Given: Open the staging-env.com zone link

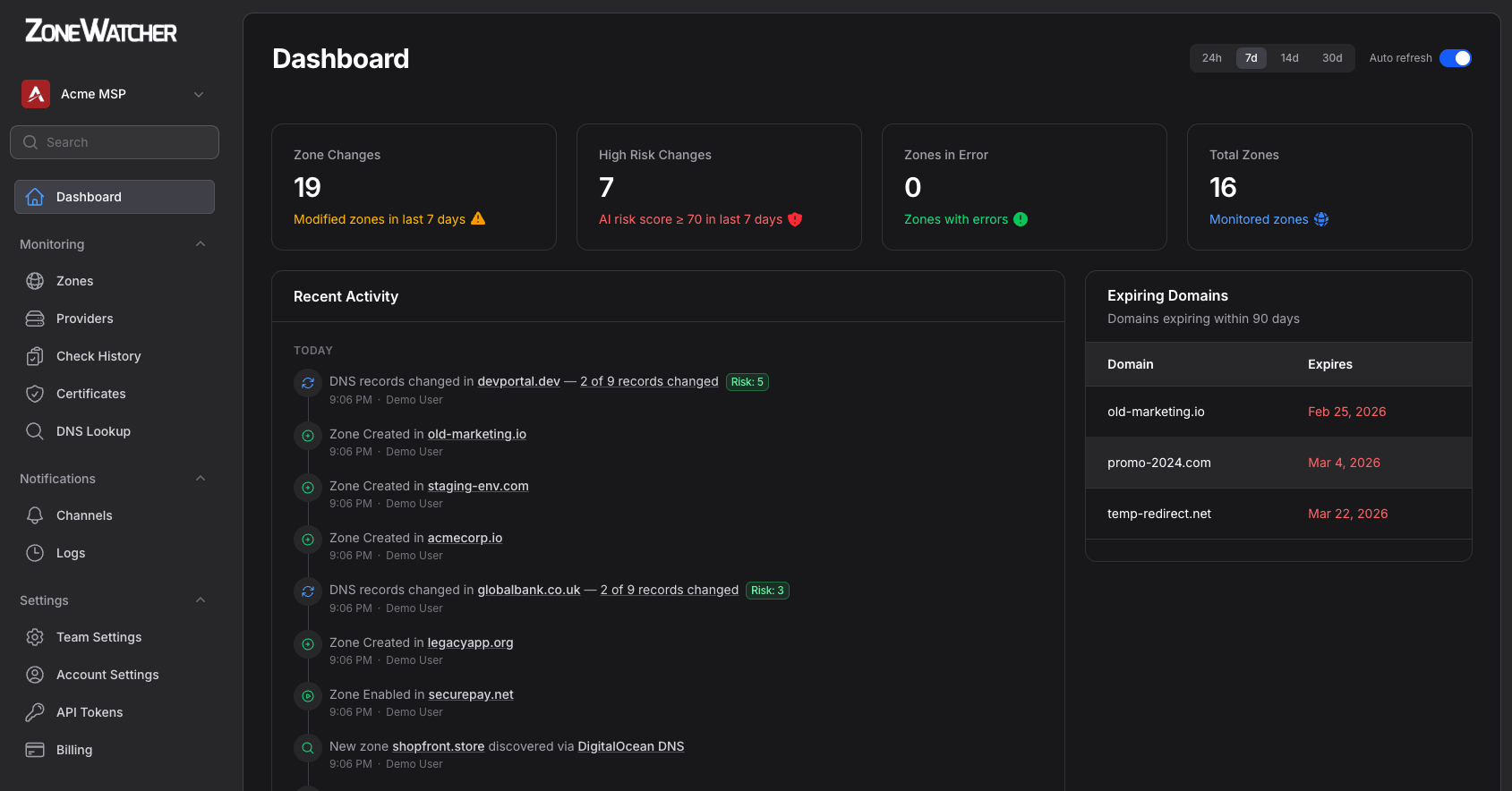Looking at the screenshot, I should tap(478, 486).
